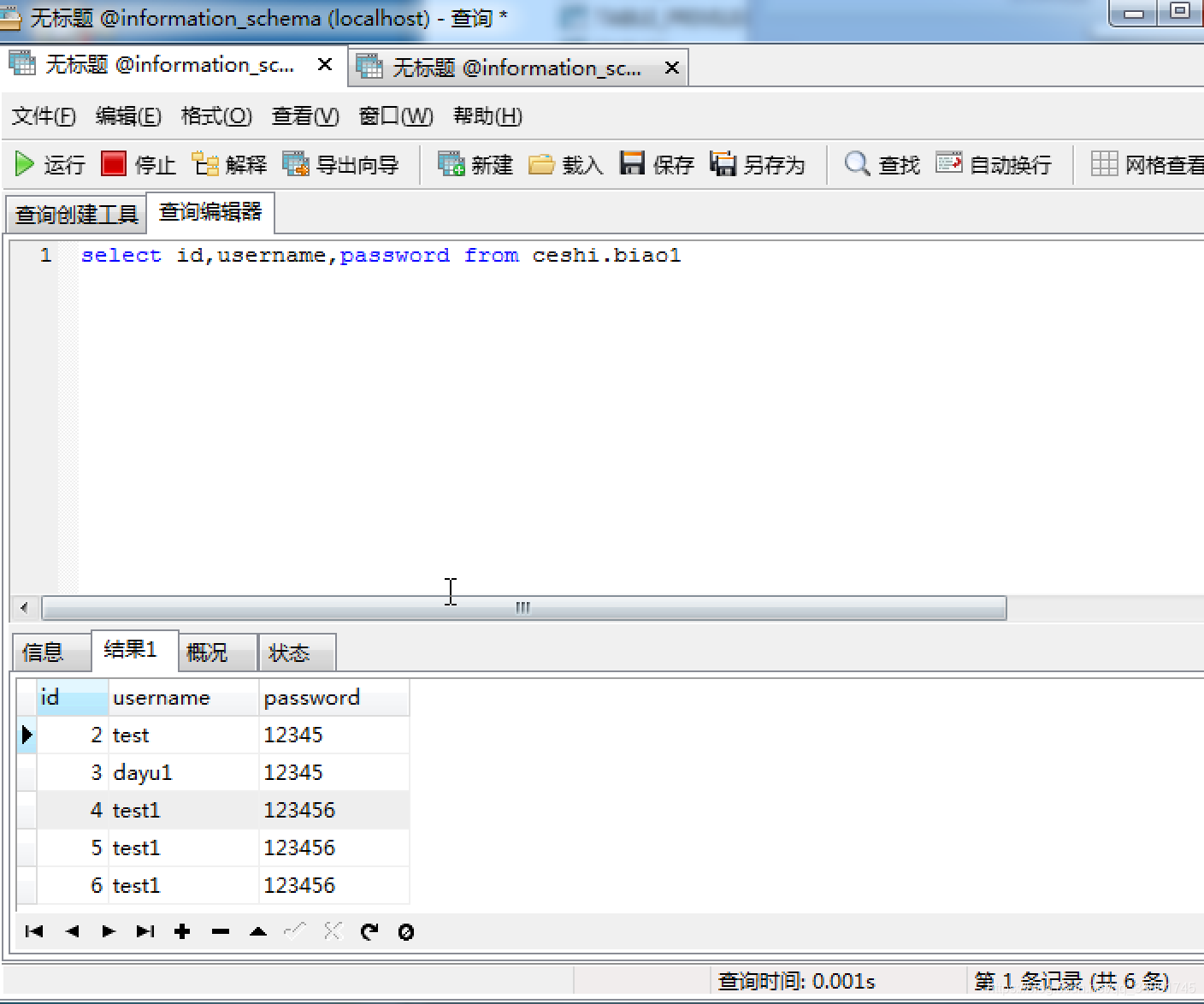Create a new query with New
This screenshot has height=1004, width=1204.
[x=475, y=164]
